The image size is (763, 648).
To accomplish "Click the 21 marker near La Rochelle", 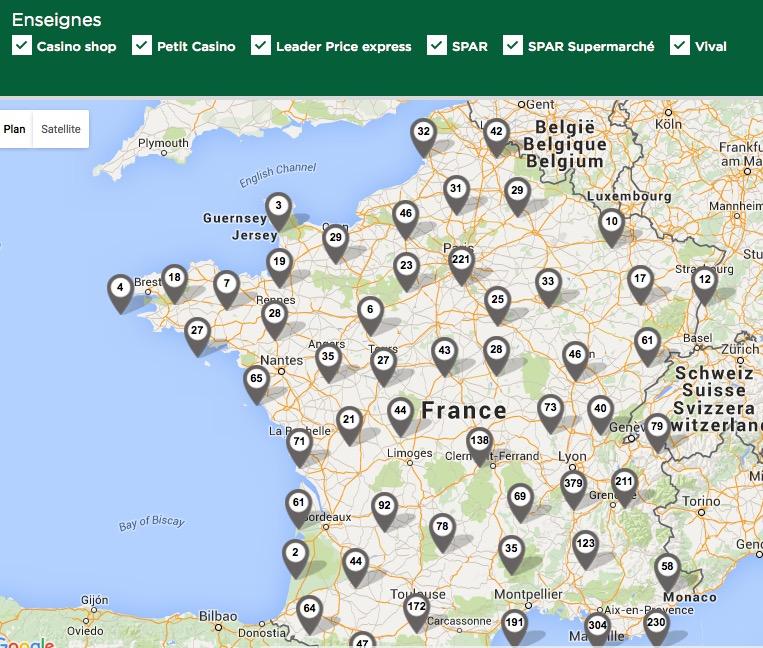I will 349,426.
